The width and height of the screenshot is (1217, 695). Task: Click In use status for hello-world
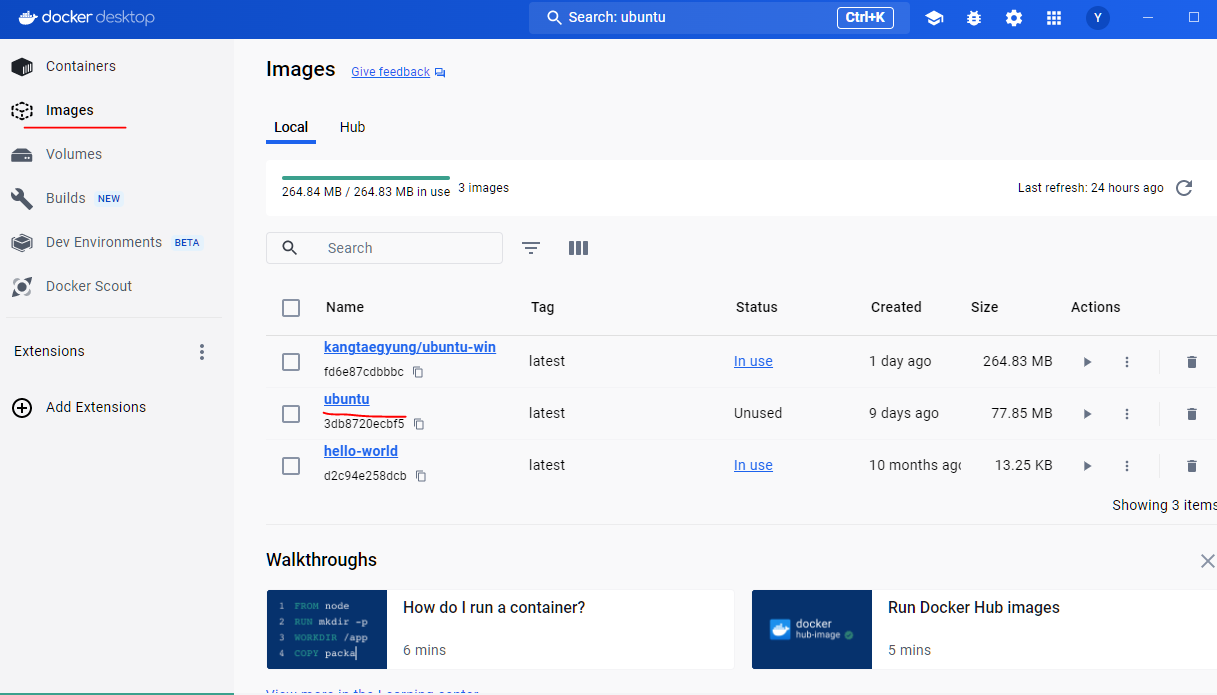pos(753,465)
